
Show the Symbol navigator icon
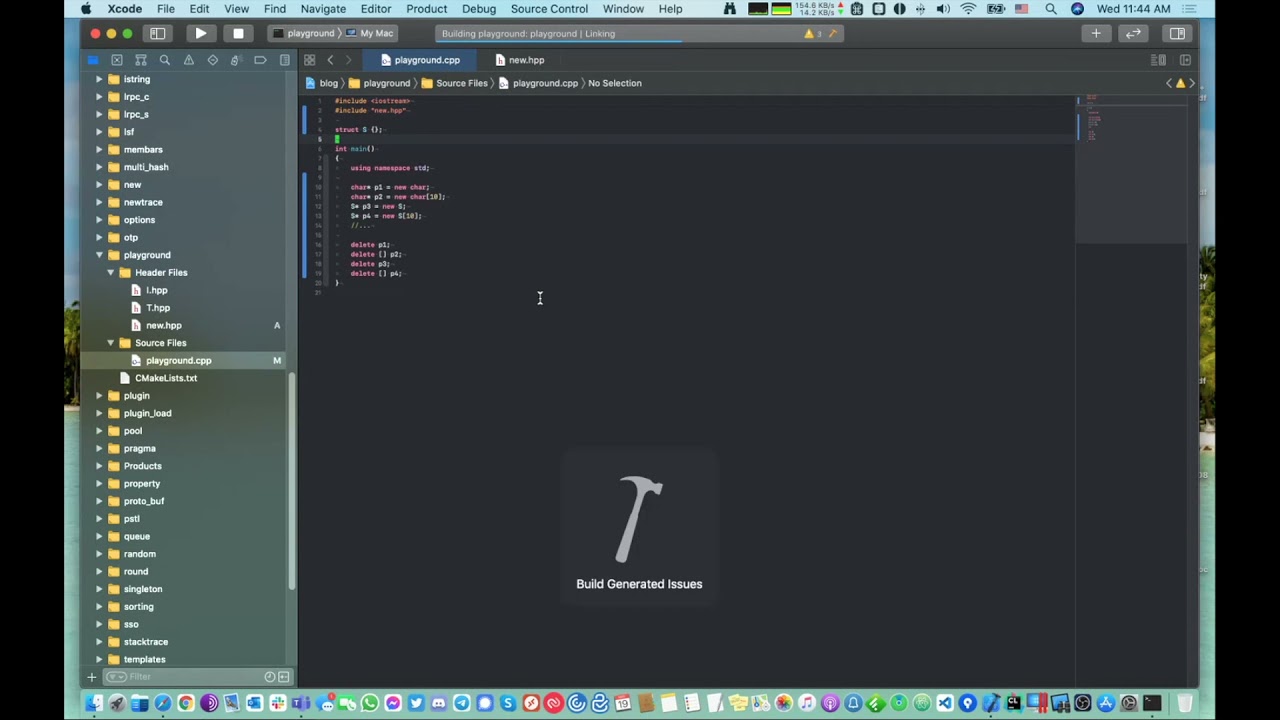(x=141, y=60)
